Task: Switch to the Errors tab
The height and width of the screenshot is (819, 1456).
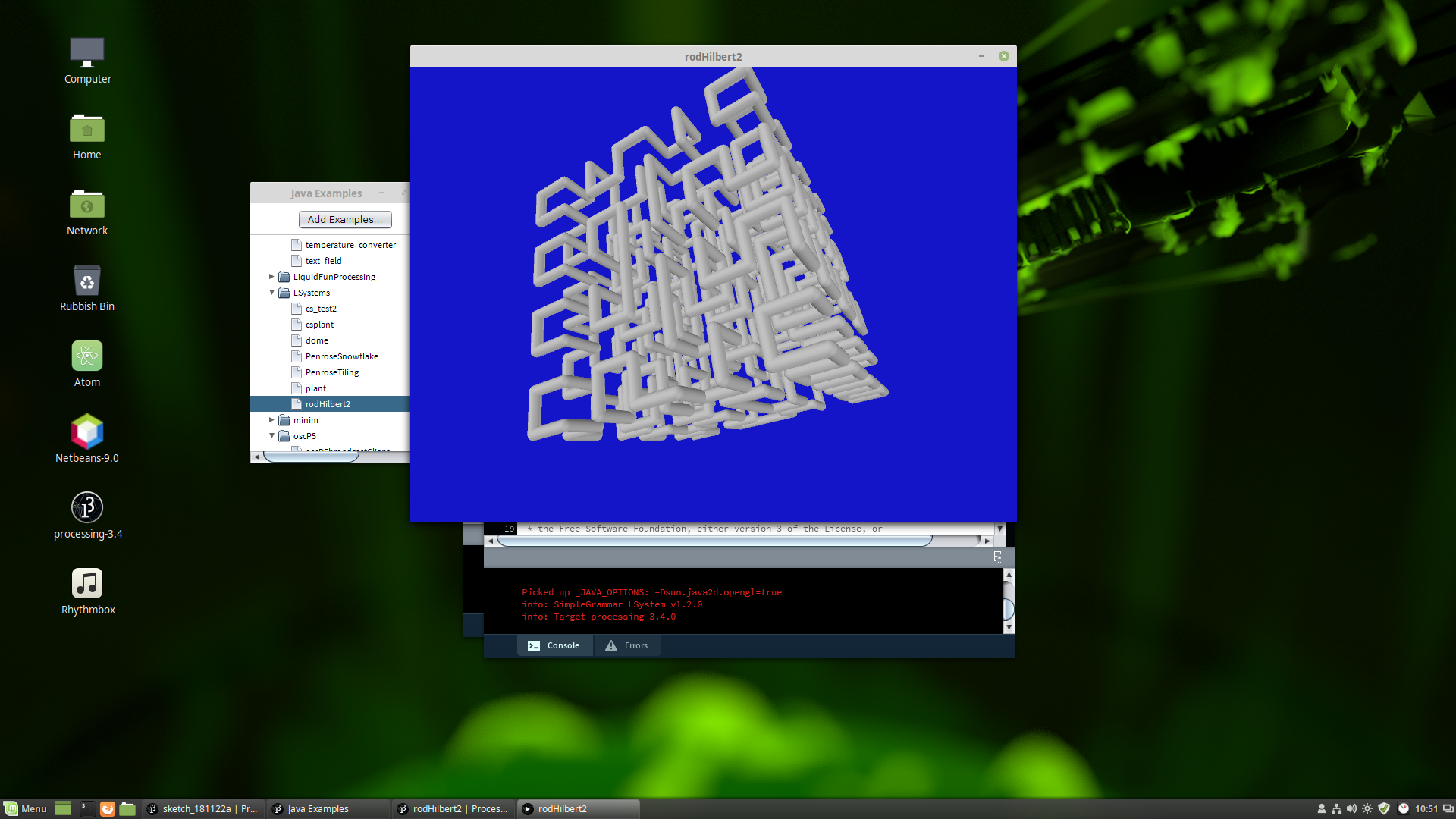Action: [x=627, y=645]
